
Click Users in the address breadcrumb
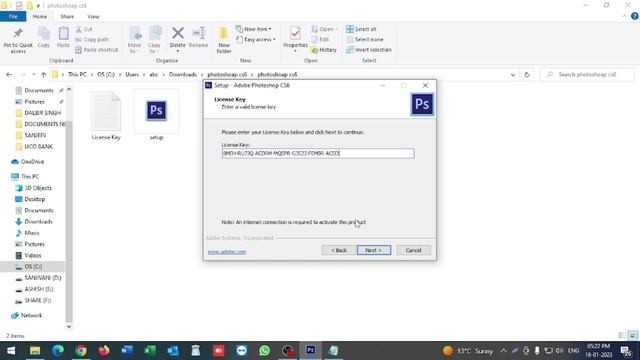[132, 75]
